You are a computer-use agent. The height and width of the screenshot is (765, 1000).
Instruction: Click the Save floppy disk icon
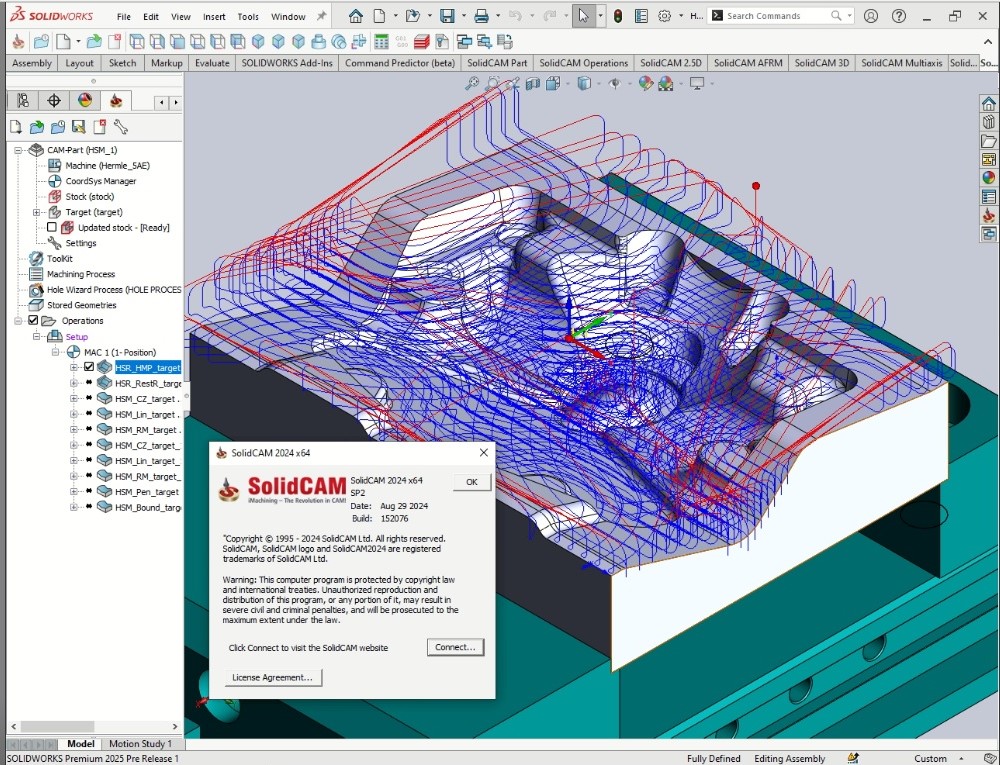click(x=448, y=16)
